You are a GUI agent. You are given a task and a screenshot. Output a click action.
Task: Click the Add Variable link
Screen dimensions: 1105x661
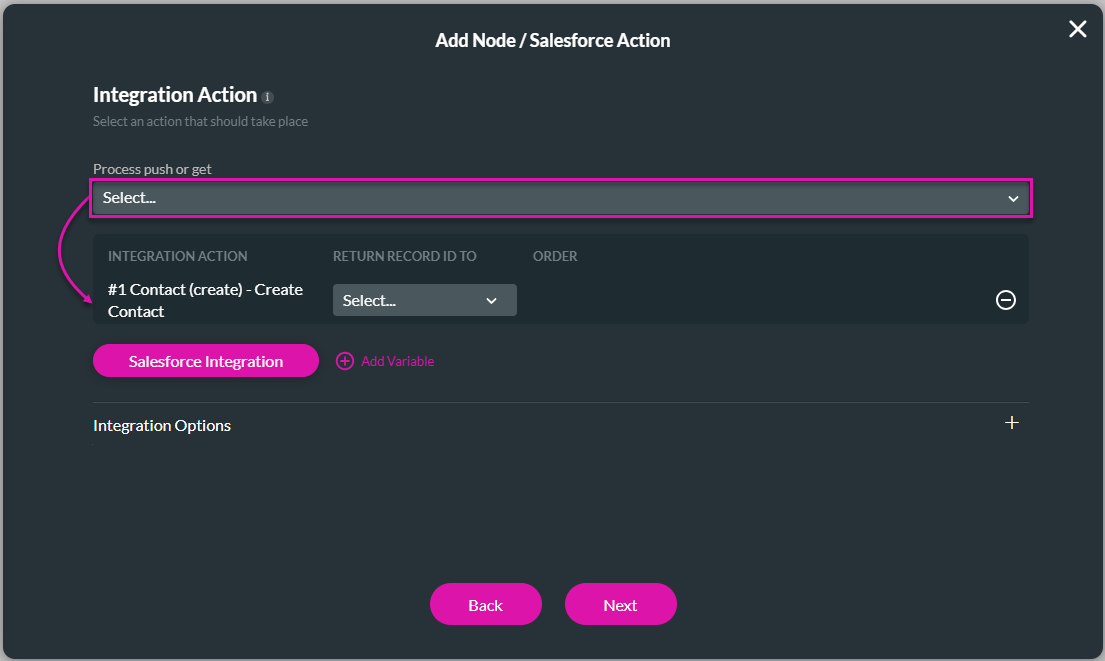tap(397, 361)
